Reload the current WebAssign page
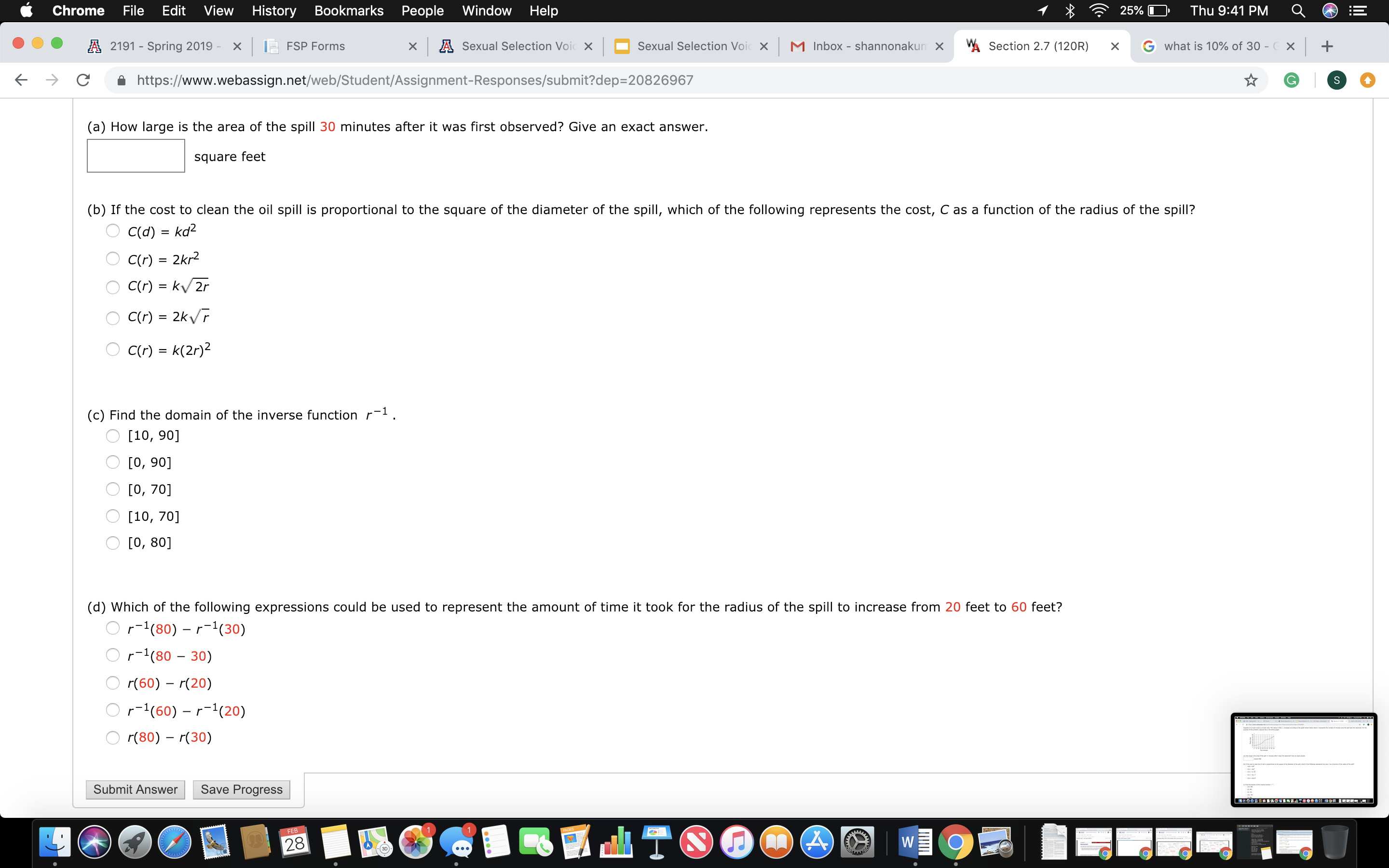Image resolution: width=1389 pixels, height=868 pixels. coord(82,80)
